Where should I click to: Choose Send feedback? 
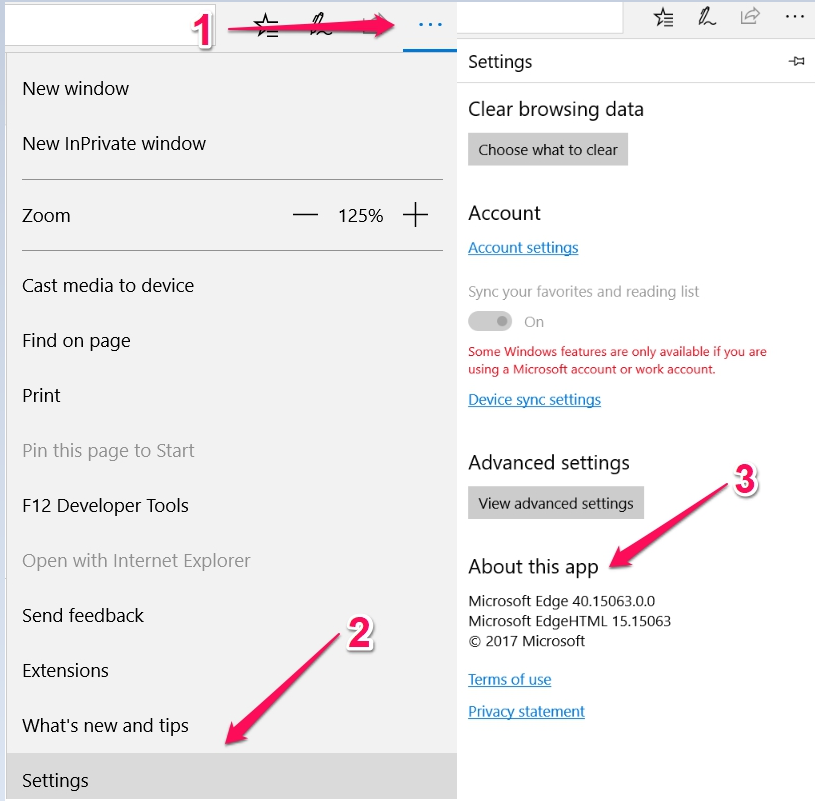click(x=231, y=615)
